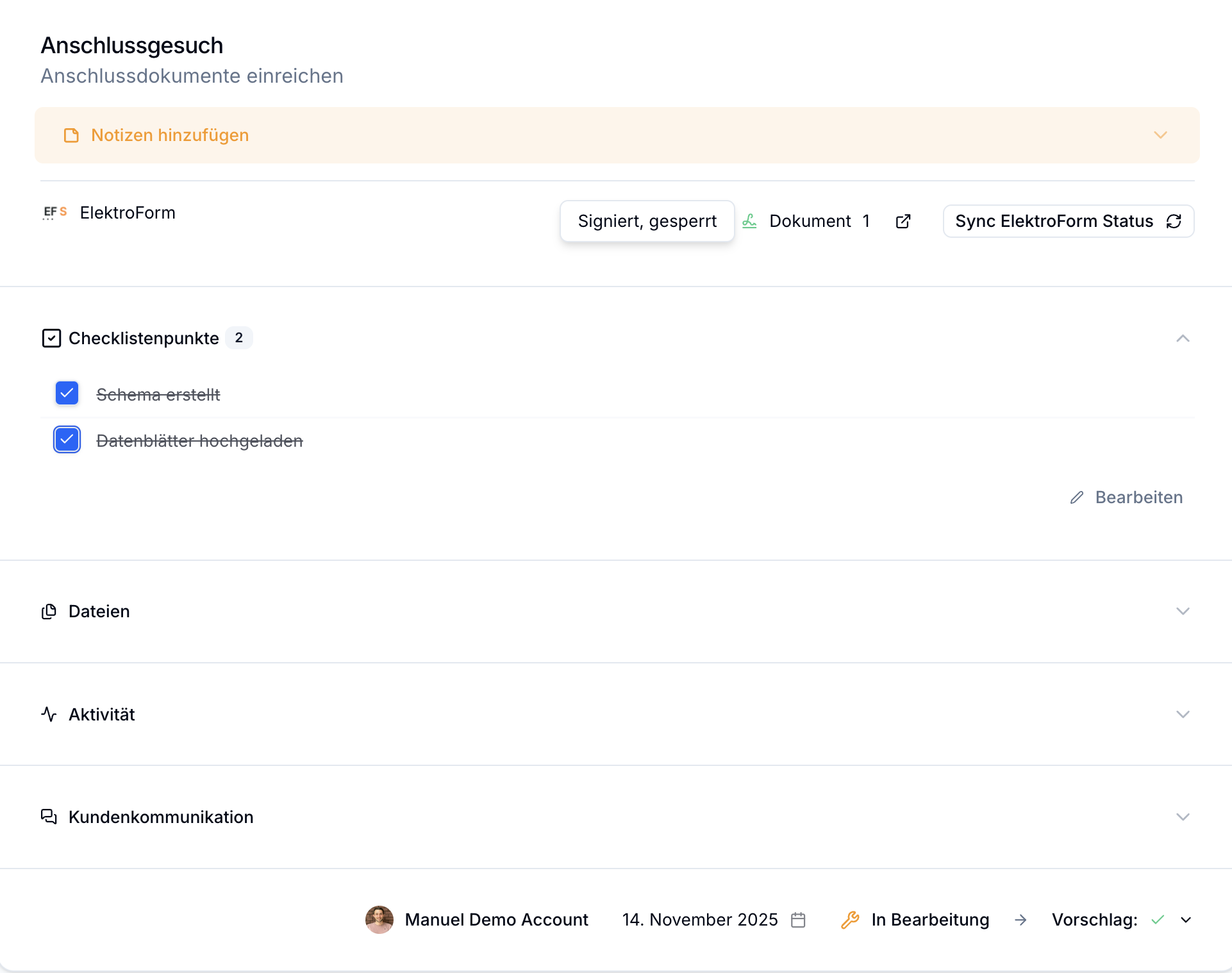The height and width of the screenshot is (973, 1232).
Task: Click the ElektroForm EFS logo icon
Action: [55, 213]
